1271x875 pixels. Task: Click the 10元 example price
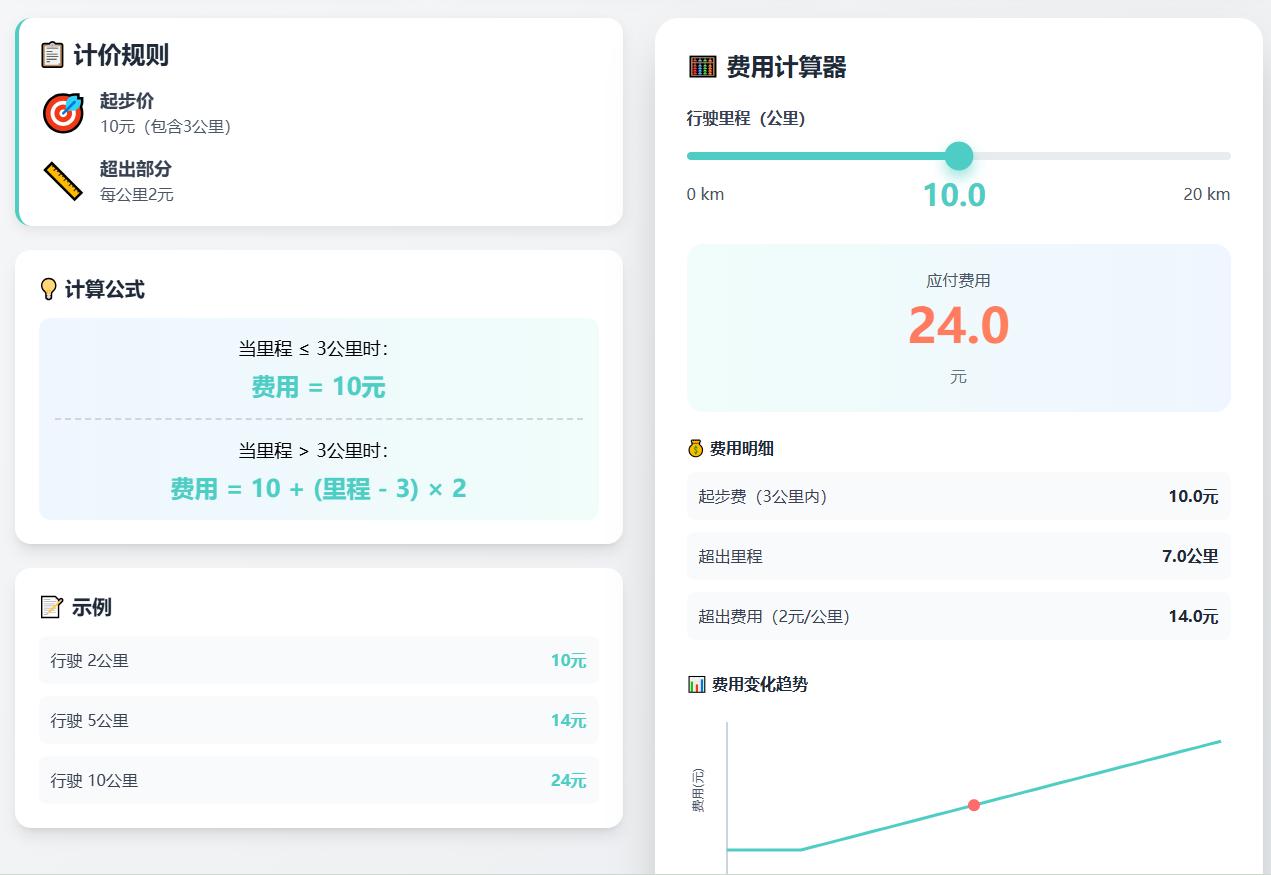click(x=568, y=661)
